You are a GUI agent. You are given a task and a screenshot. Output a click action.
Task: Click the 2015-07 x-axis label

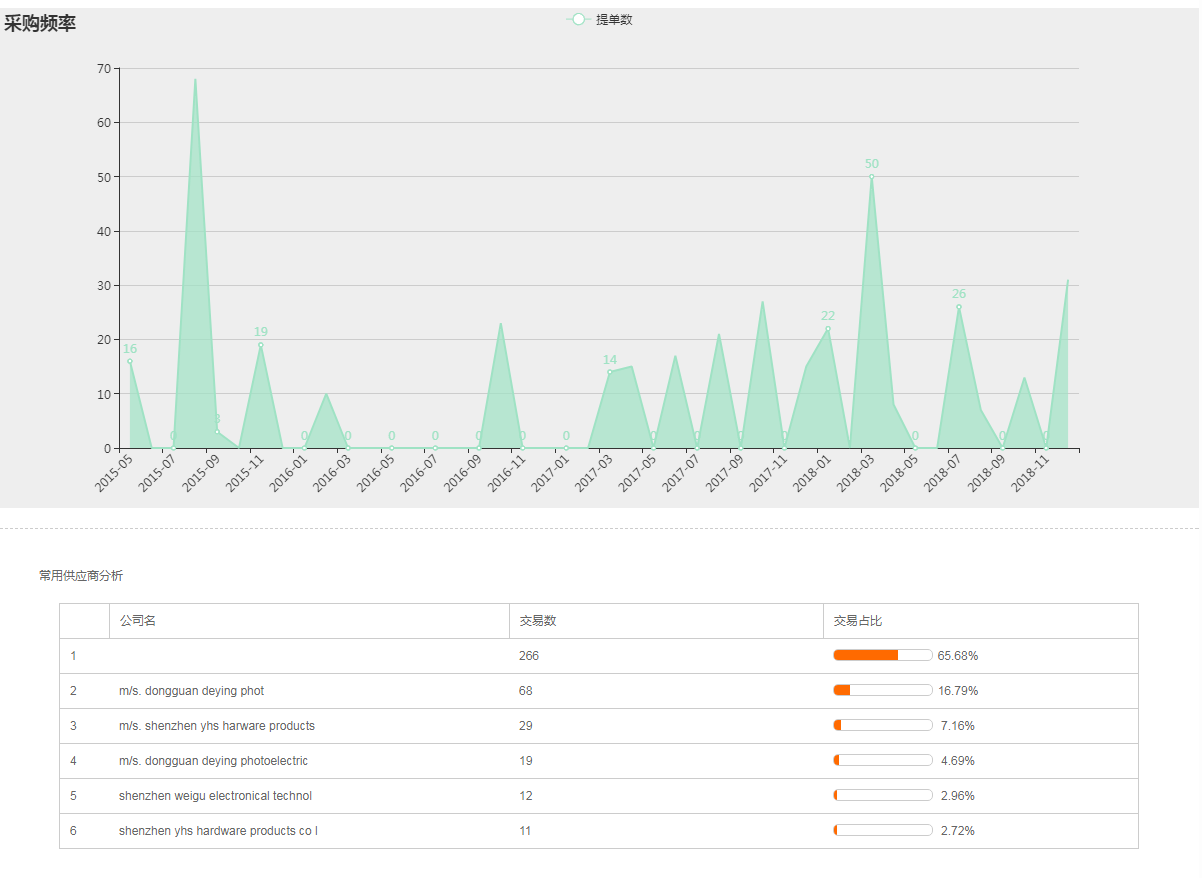[159, 472]
